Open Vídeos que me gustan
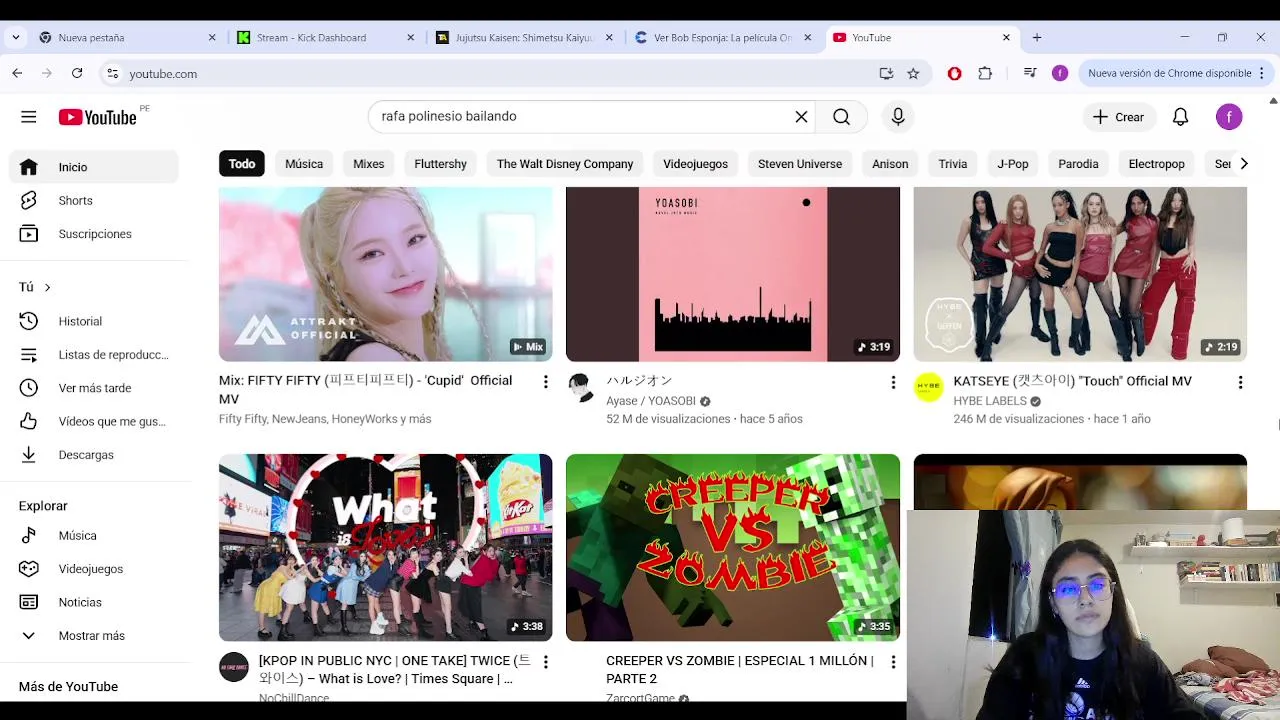Screen dimensions: 1280x720 pos(94,421)
